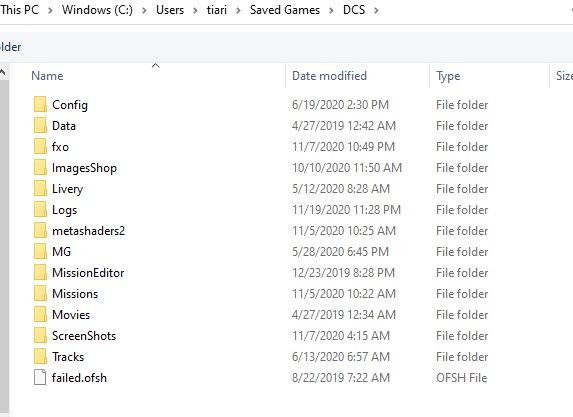
Task: Select the failed.ofsh file icon
Action: tap(40, 378)
